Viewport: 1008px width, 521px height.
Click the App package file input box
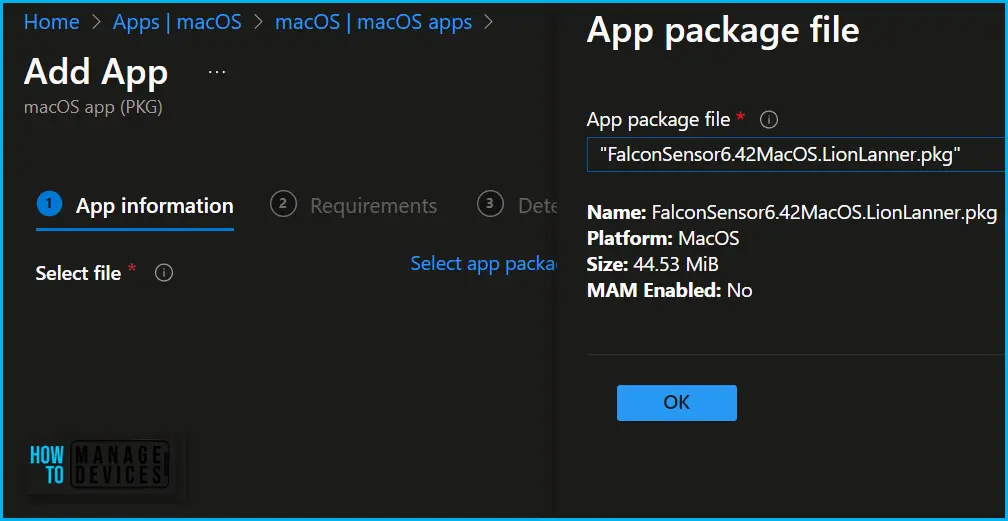[796, 155]
